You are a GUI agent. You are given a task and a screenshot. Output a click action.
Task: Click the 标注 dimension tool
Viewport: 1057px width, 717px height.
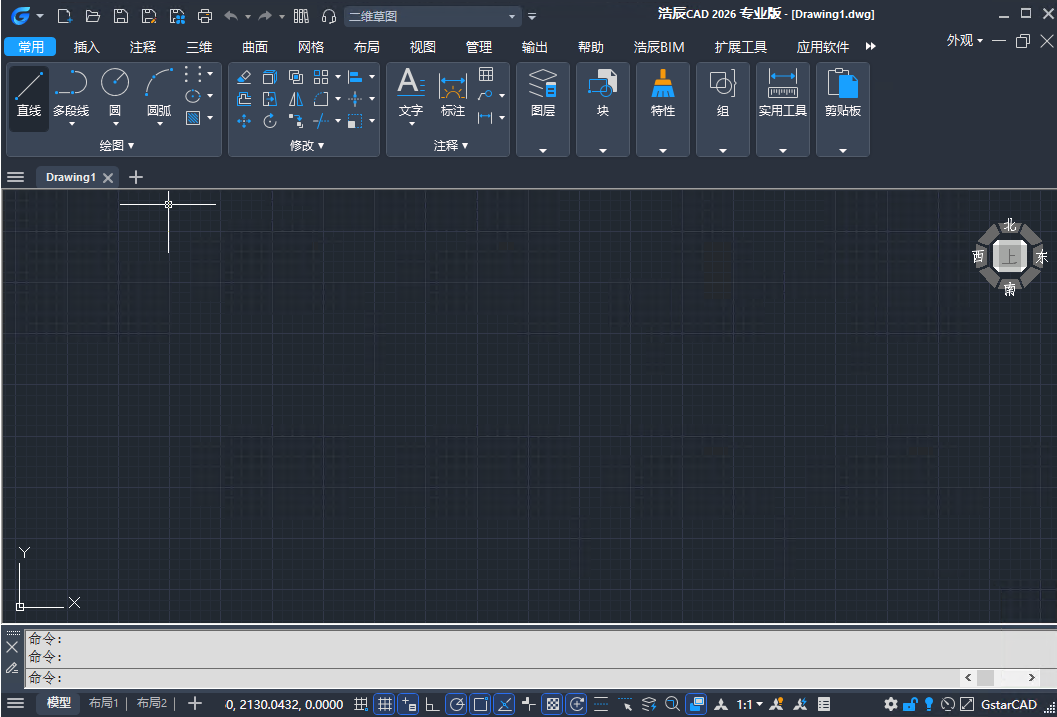(453, 95)
